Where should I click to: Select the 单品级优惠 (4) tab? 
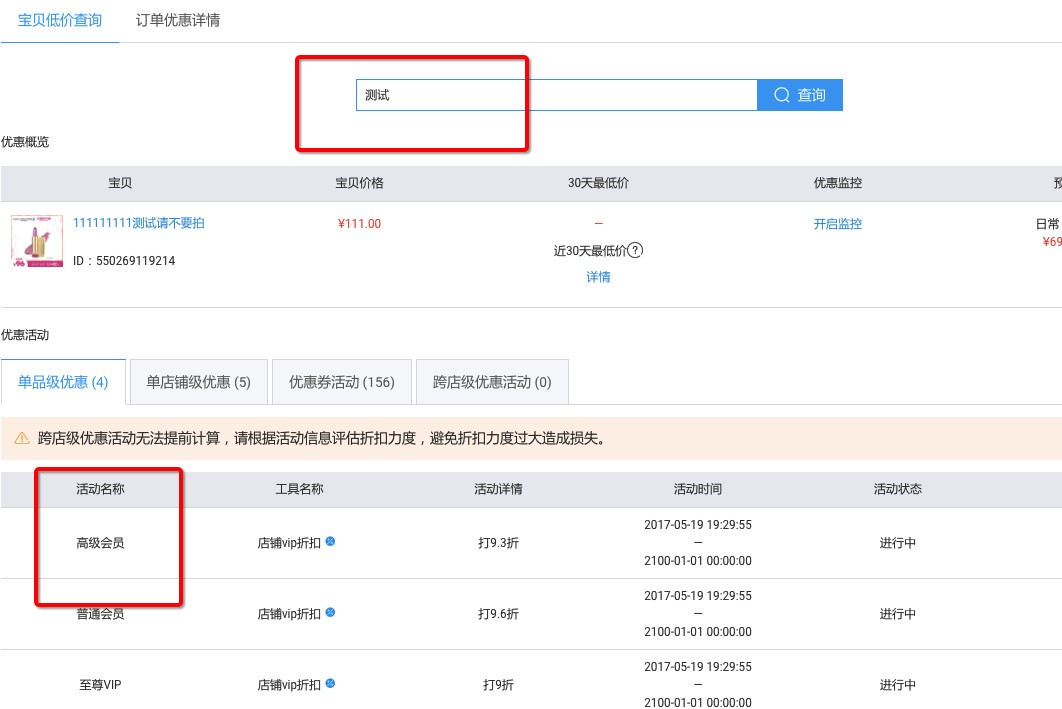pyautogui.click(x=63, y=382)
